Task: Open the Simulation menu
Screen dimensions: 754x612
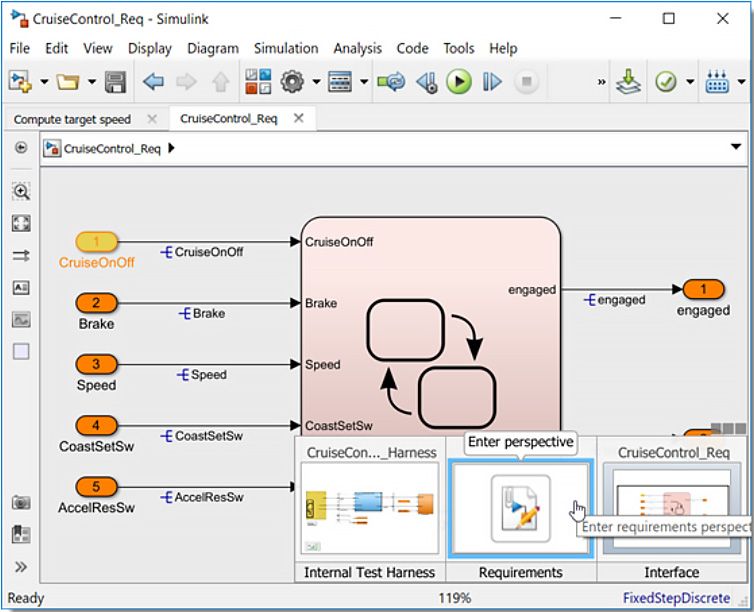Action: point(285,48)
